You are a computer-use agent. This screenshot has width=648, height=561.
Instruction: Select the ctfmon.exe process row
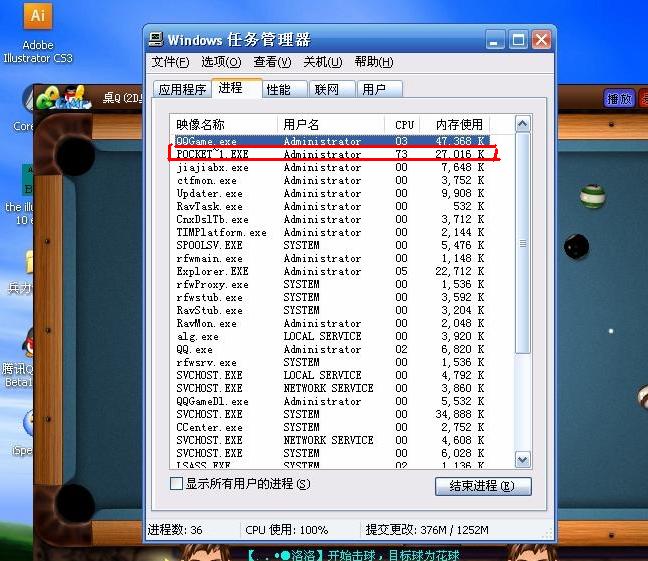(x=330, y=180)
